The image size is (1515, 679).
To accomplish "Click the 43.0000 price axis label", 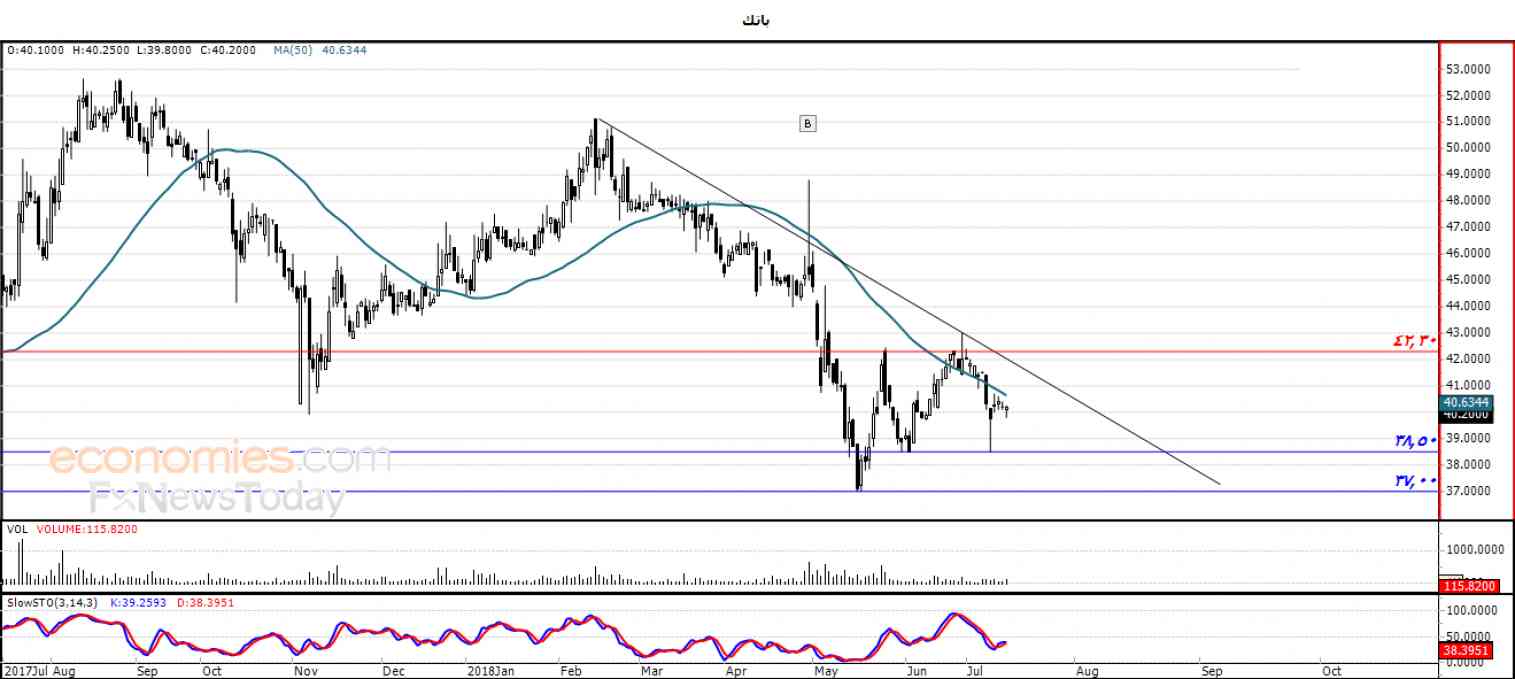I will point(1468,332).
